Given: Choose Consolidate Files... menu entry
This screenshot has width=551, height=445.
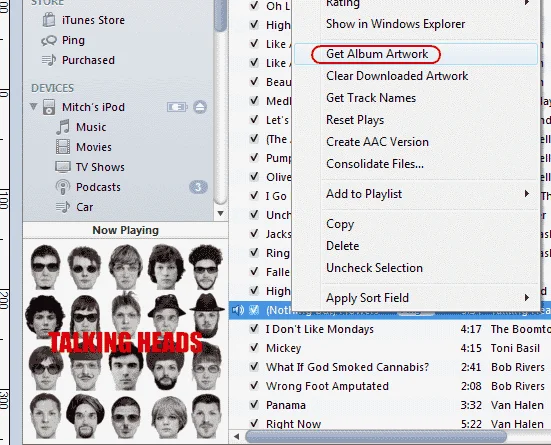Looking at the screenshot, I should click(x=415, y=164).
